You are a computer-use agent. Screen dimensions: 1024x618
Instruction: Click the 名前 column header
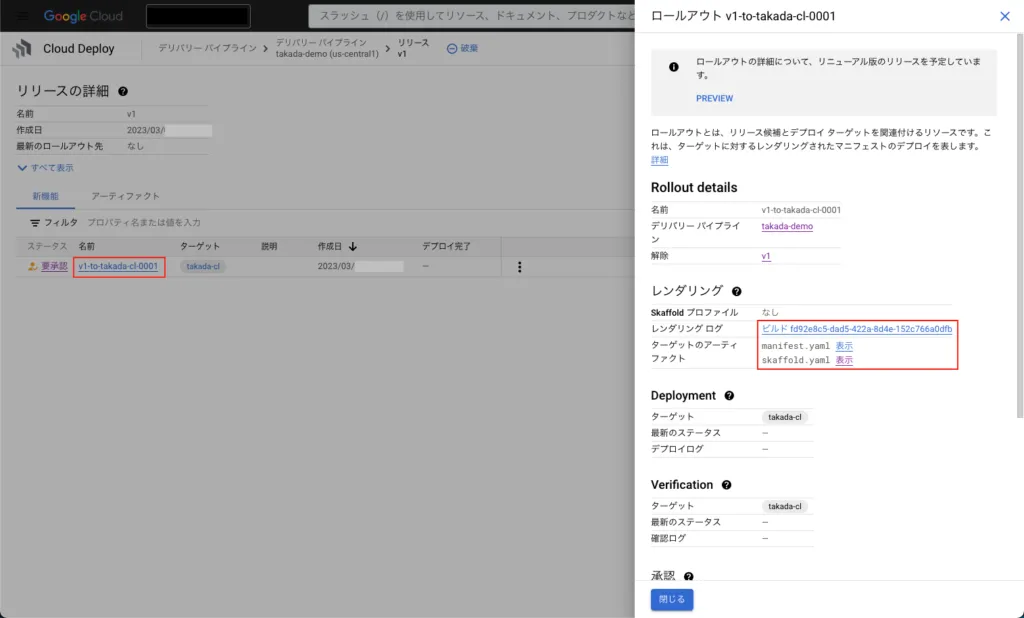[x=87, y=246]
